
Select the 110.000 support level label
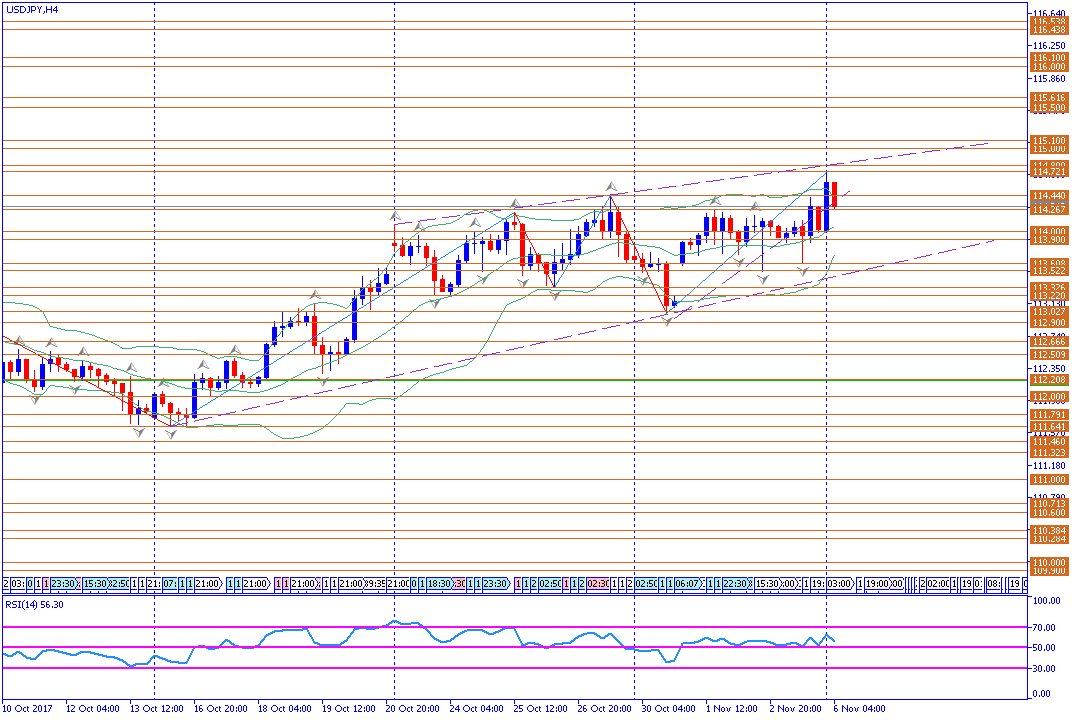(1047, 562)
